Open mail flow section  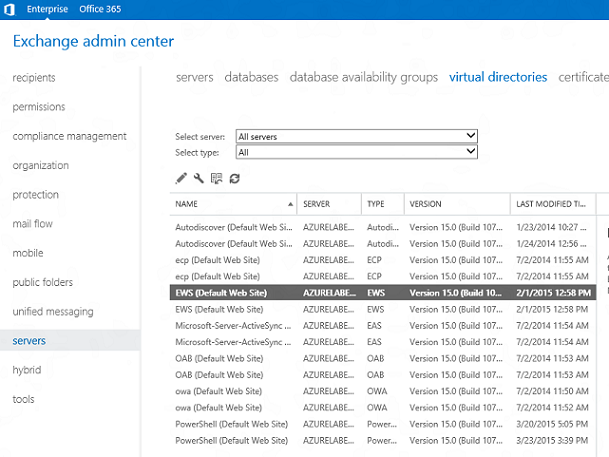coord(33,224)
